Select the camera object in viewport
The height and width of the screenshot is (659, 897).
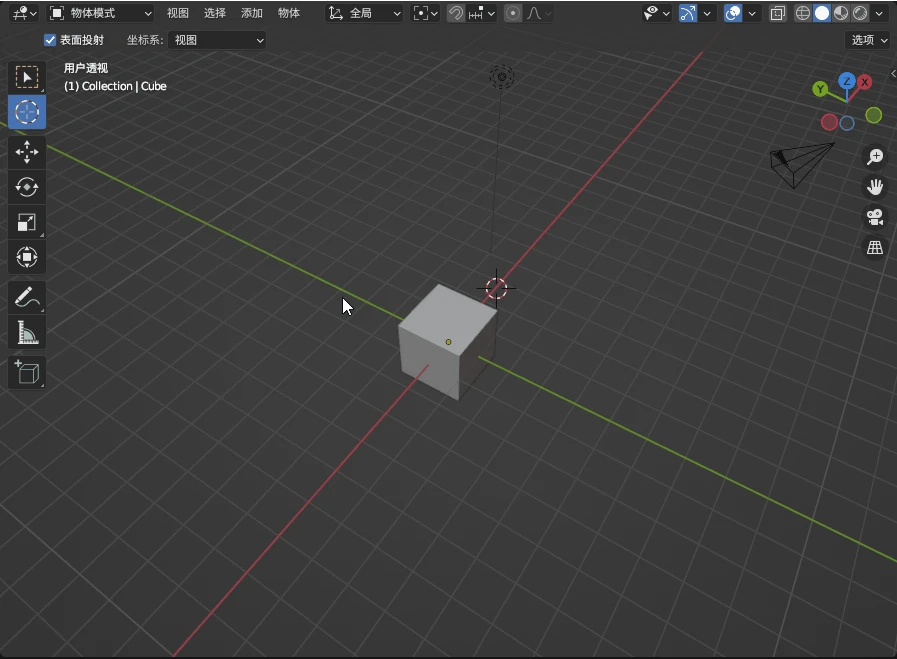[x=801, y=165]
